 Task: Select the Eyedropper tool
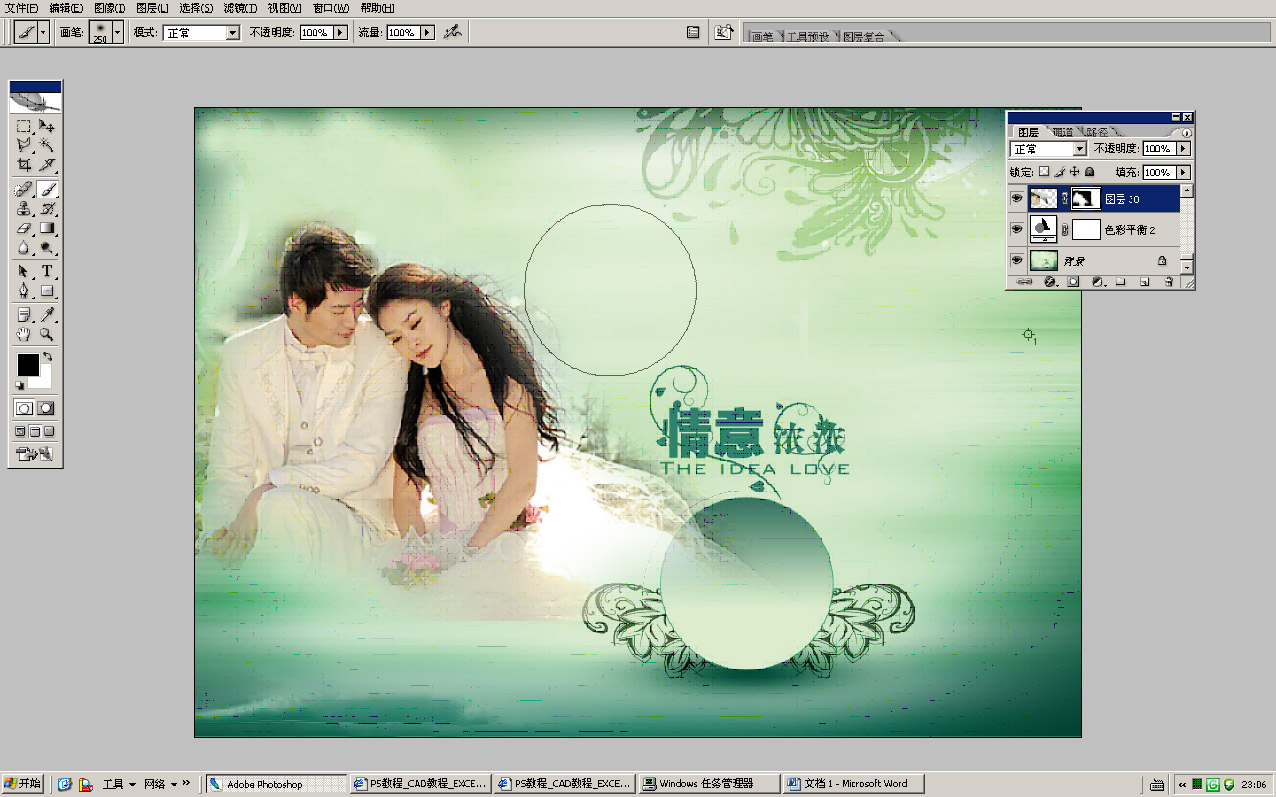coord(46,315)
